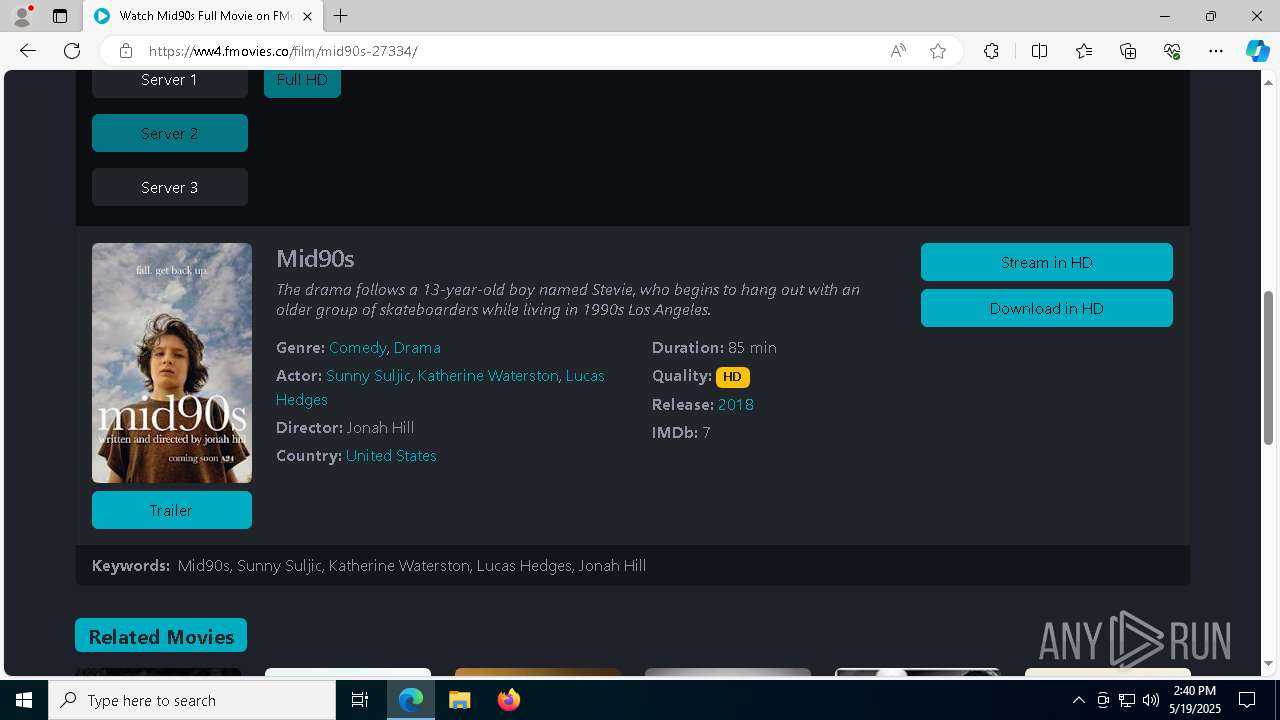The height and width of the screenshot is (720, 1280).
Task: Choose Server 3
Action: (170, 187)
